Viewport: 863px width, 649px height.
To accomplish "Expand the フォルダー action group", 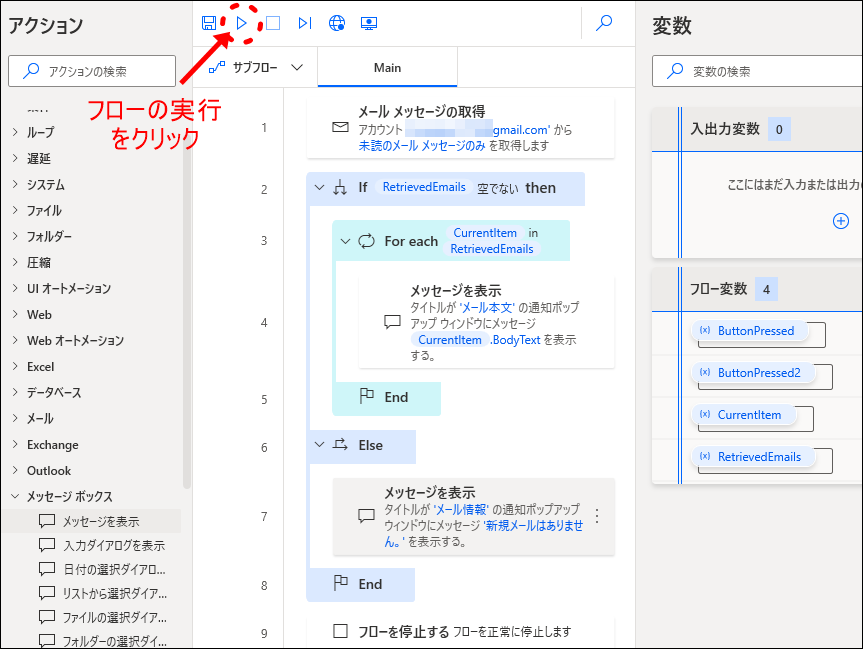I will (x=15, y=236).
